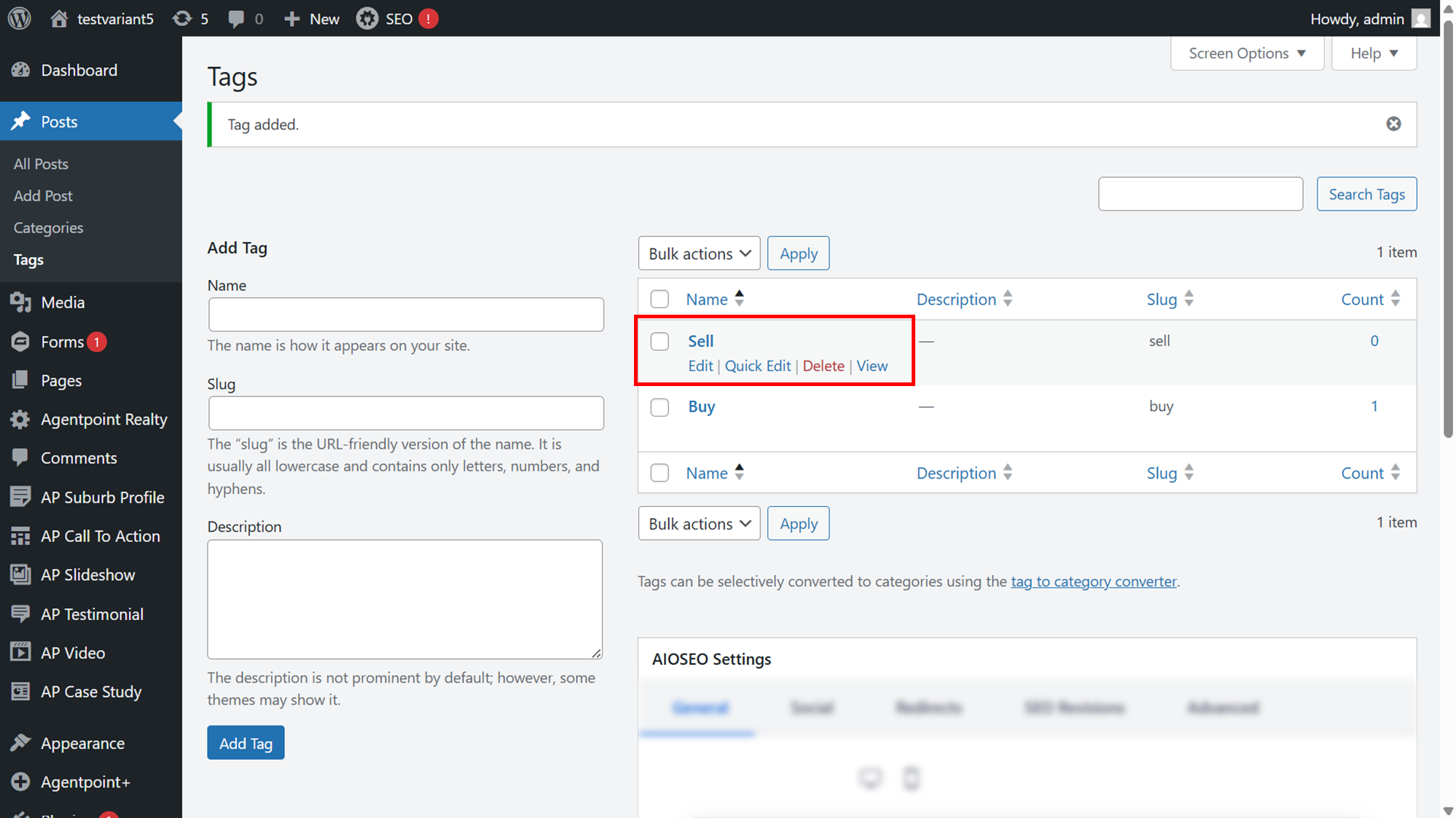Open the tag to category converter link
Screen dimensions: 1456x818
1093,581
